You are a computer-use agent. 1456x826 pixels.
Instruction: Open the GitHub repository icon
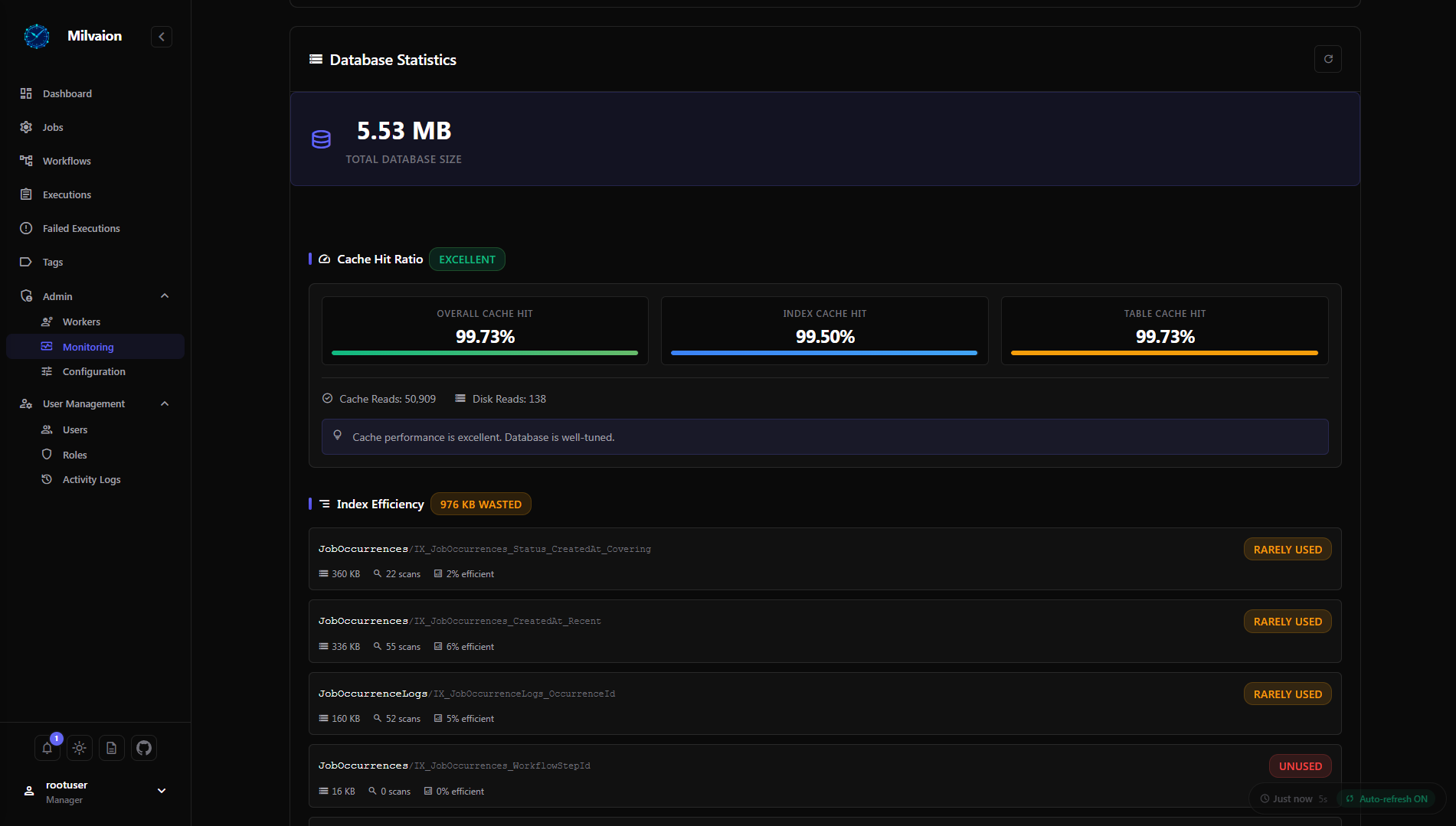[x=144, y=748]
